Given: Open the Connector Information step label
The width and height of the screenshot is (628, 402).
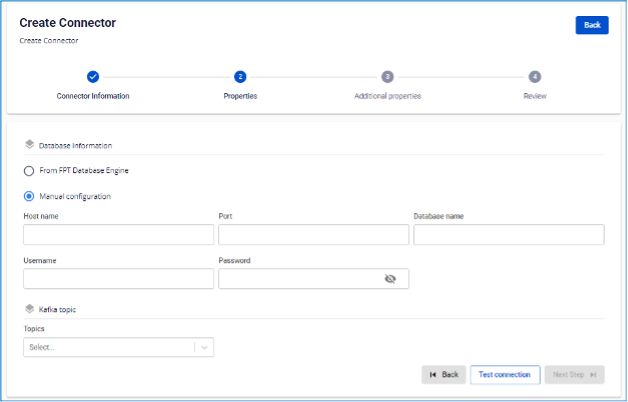Looking at the screenshot, I should (93, 96).
